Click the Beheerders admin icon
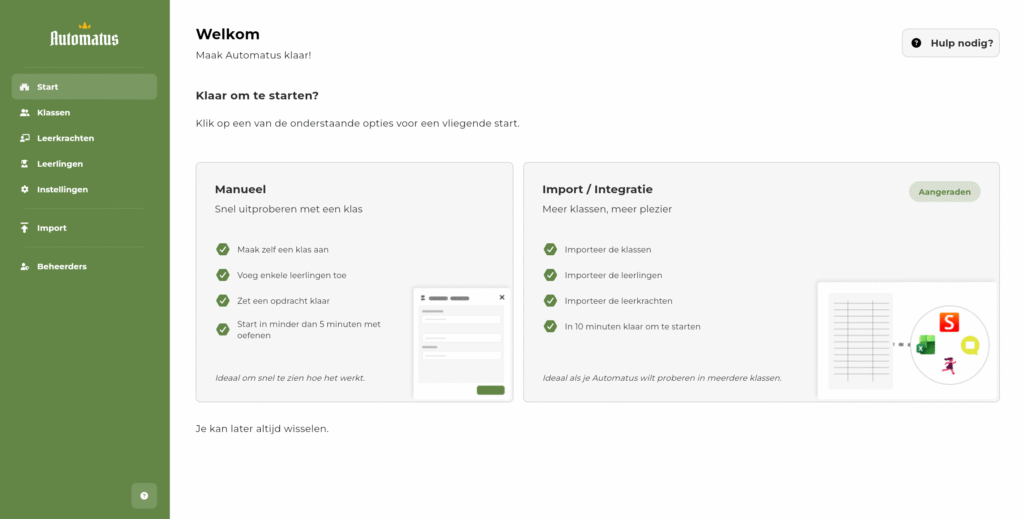The width and height of the screenshot is (1024, 519). (x=25, y=266)
